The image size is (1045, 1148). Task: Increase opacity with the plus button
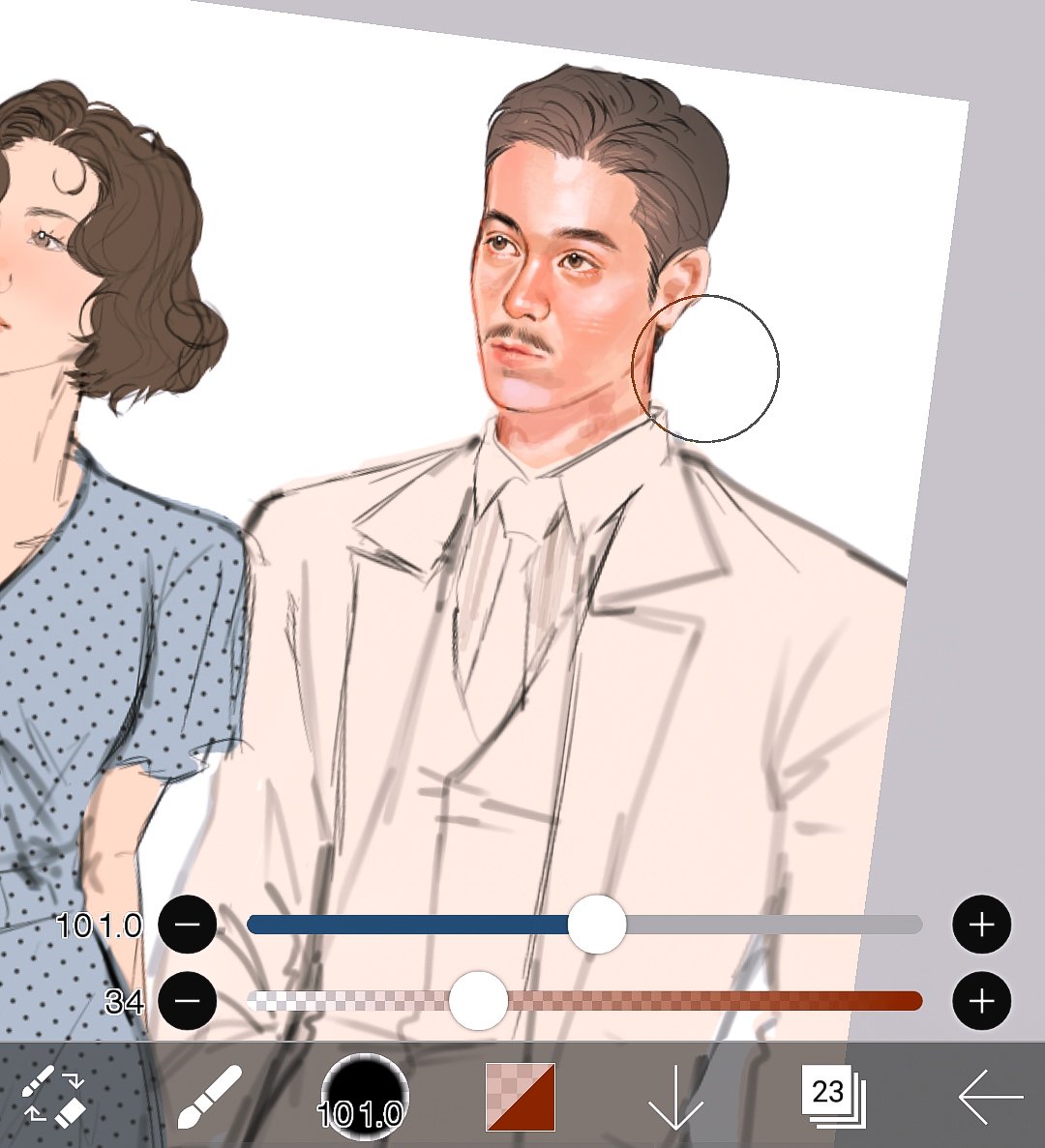coord(982,1001)
